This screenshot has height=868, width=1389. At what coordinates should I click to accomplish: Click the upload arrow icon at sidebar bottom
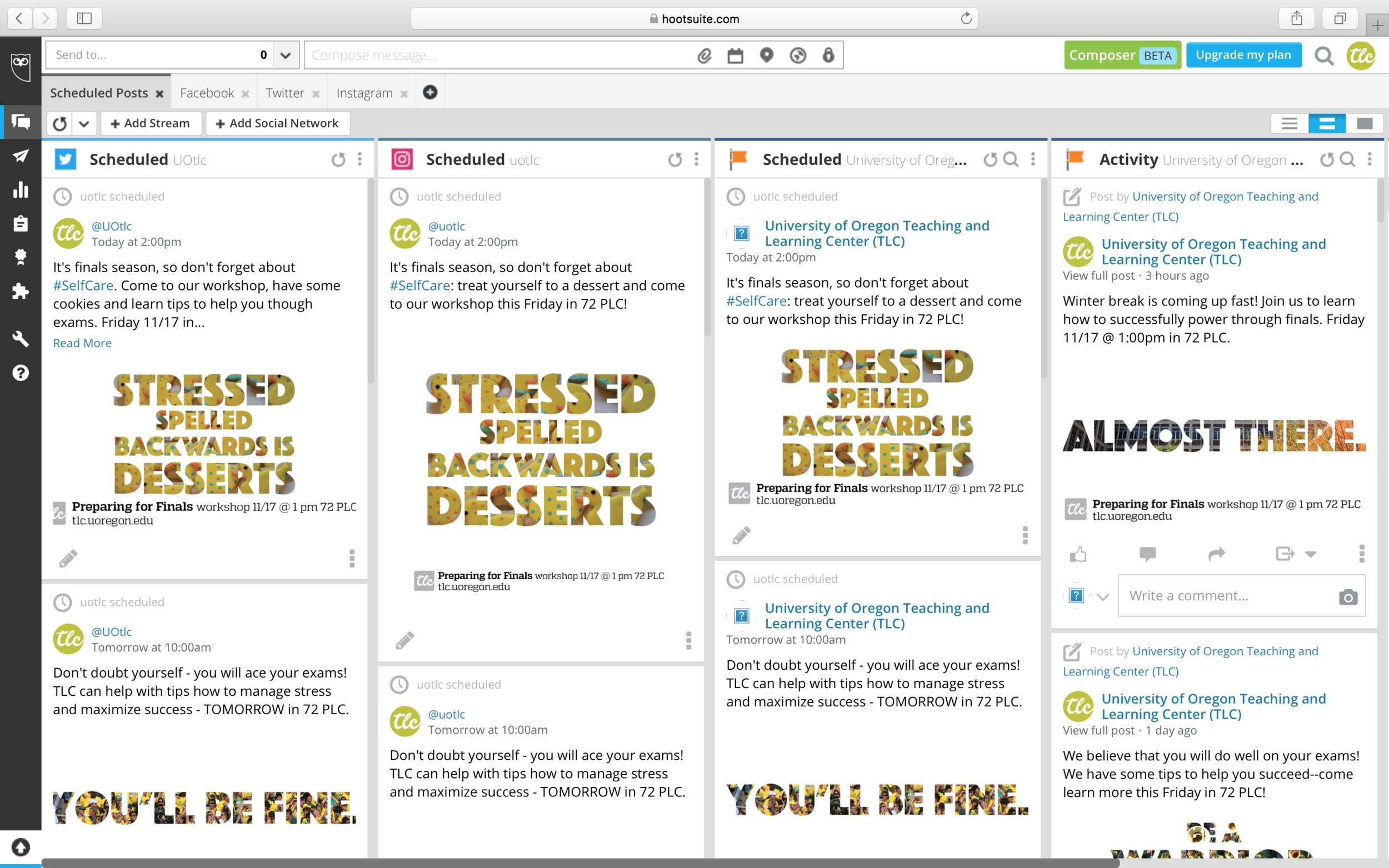click(21, 847)
